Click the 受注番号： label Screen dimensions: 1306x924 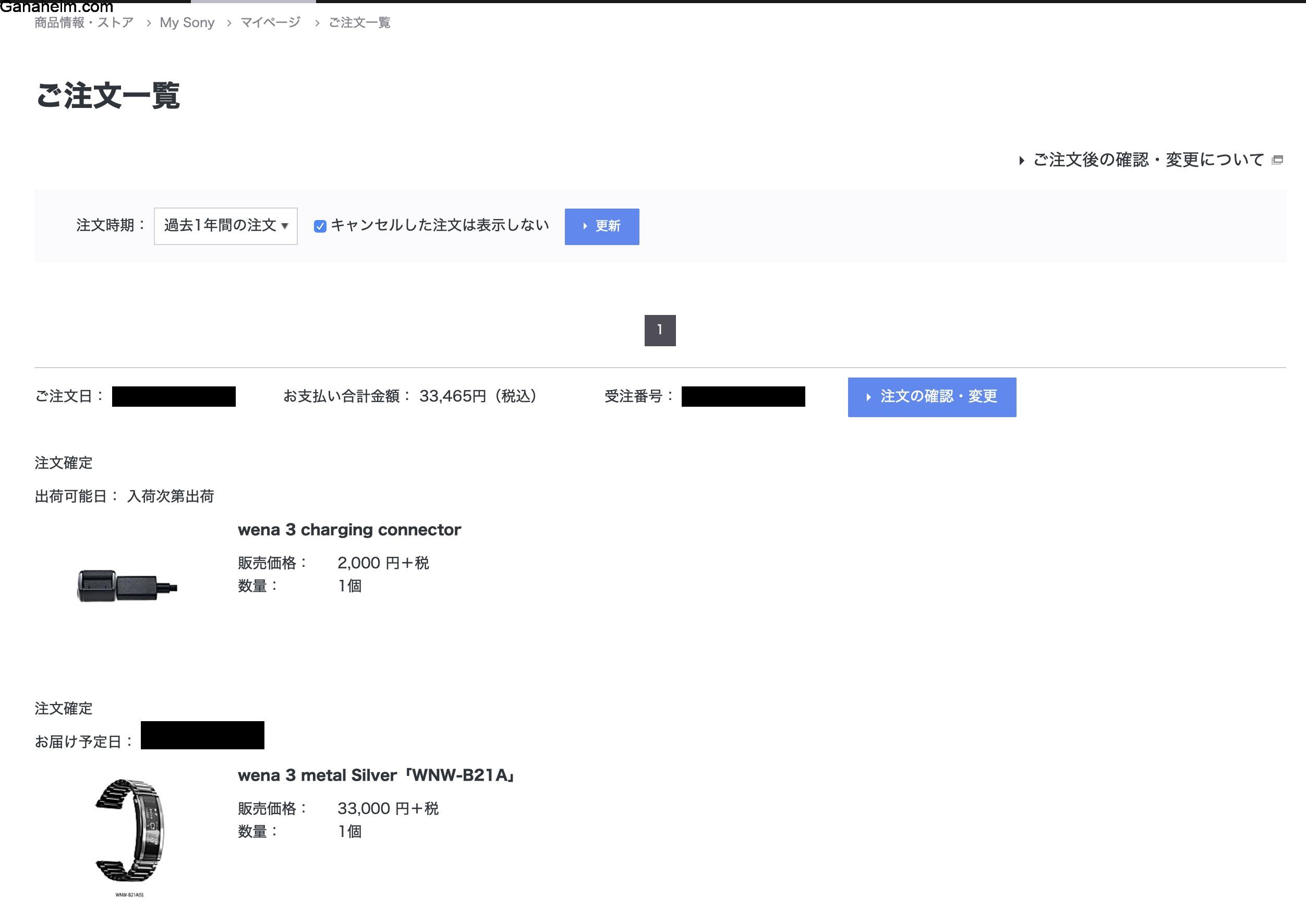pos(639,396)
